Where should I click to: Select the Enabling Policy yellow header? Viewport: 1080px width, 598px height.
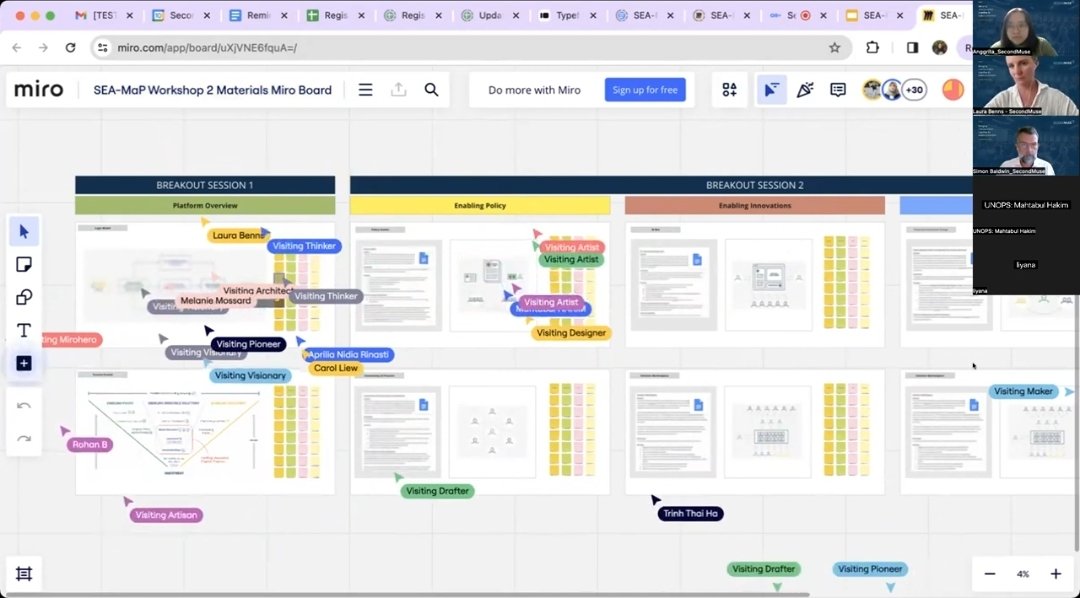(480, 205)
